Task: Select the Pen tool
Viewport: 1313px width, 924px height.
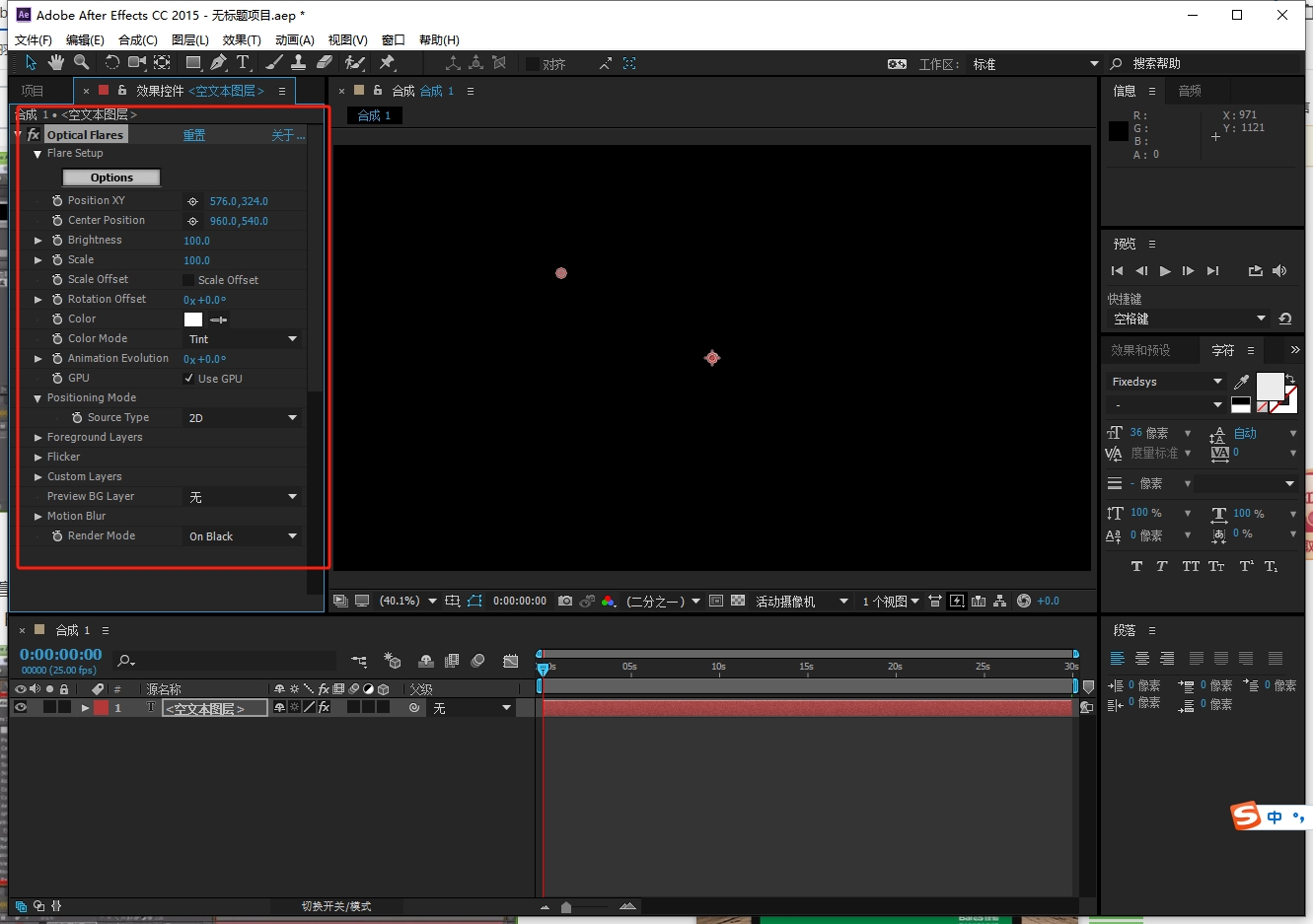Action: click(x=218, y=63)
